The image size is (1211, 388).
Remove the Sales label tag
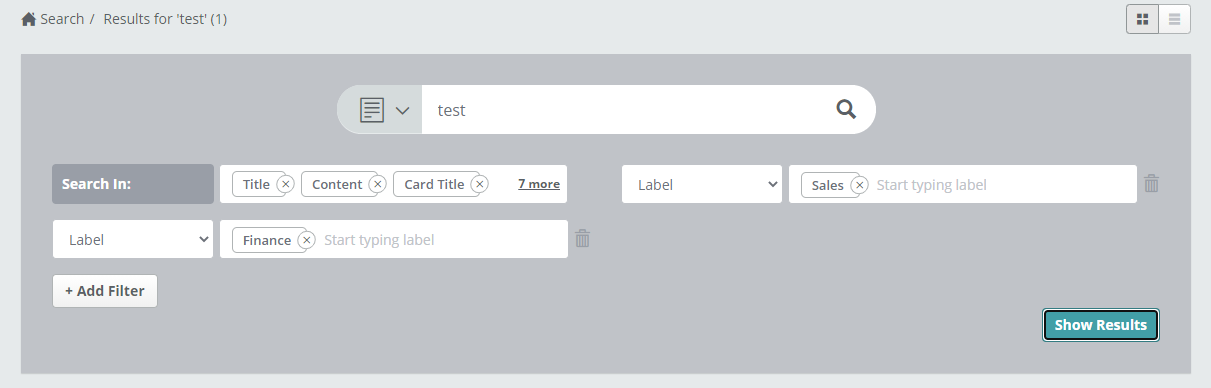(859, 185)
